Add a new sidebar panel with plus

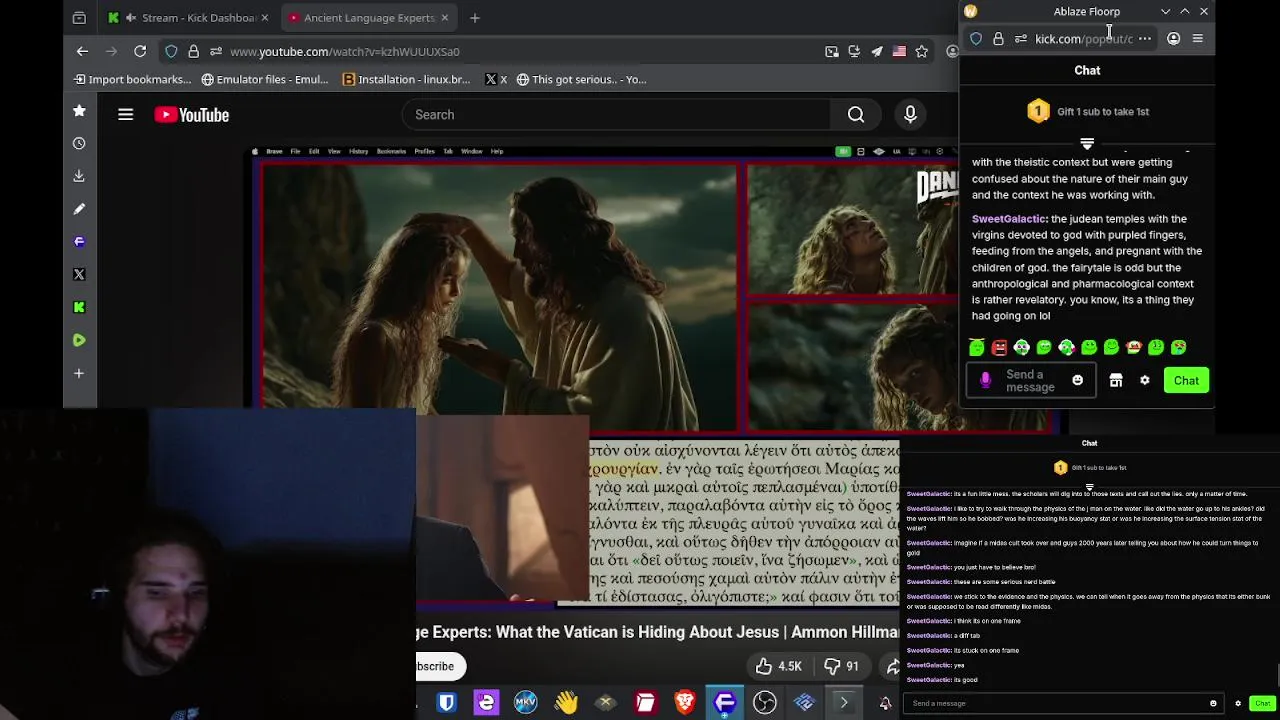79,373
